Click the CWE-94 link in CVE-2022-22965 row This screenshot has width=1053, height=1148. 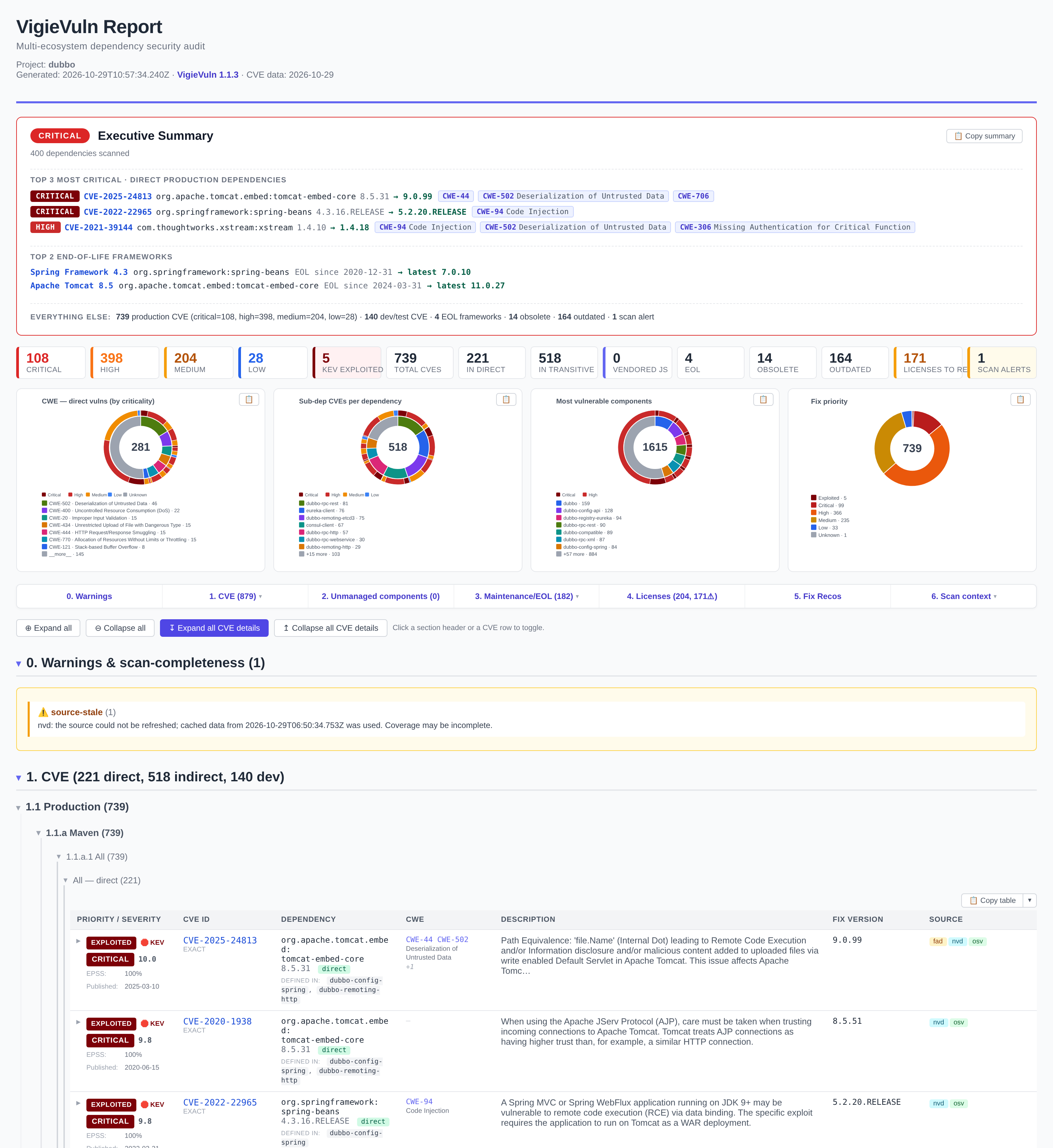tap(419, 1102)
